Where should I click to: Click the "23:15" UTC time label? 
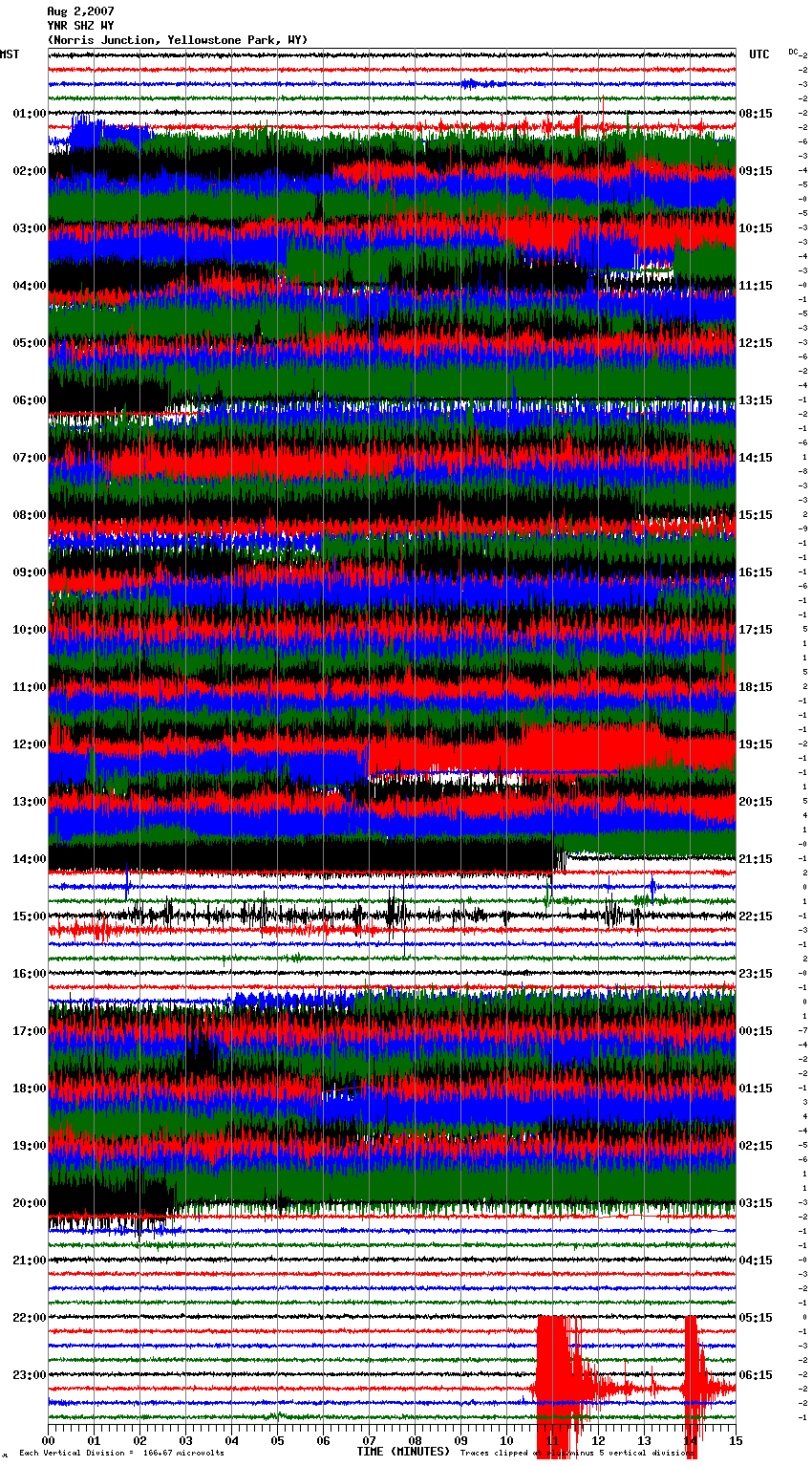(x=756, y=974)
